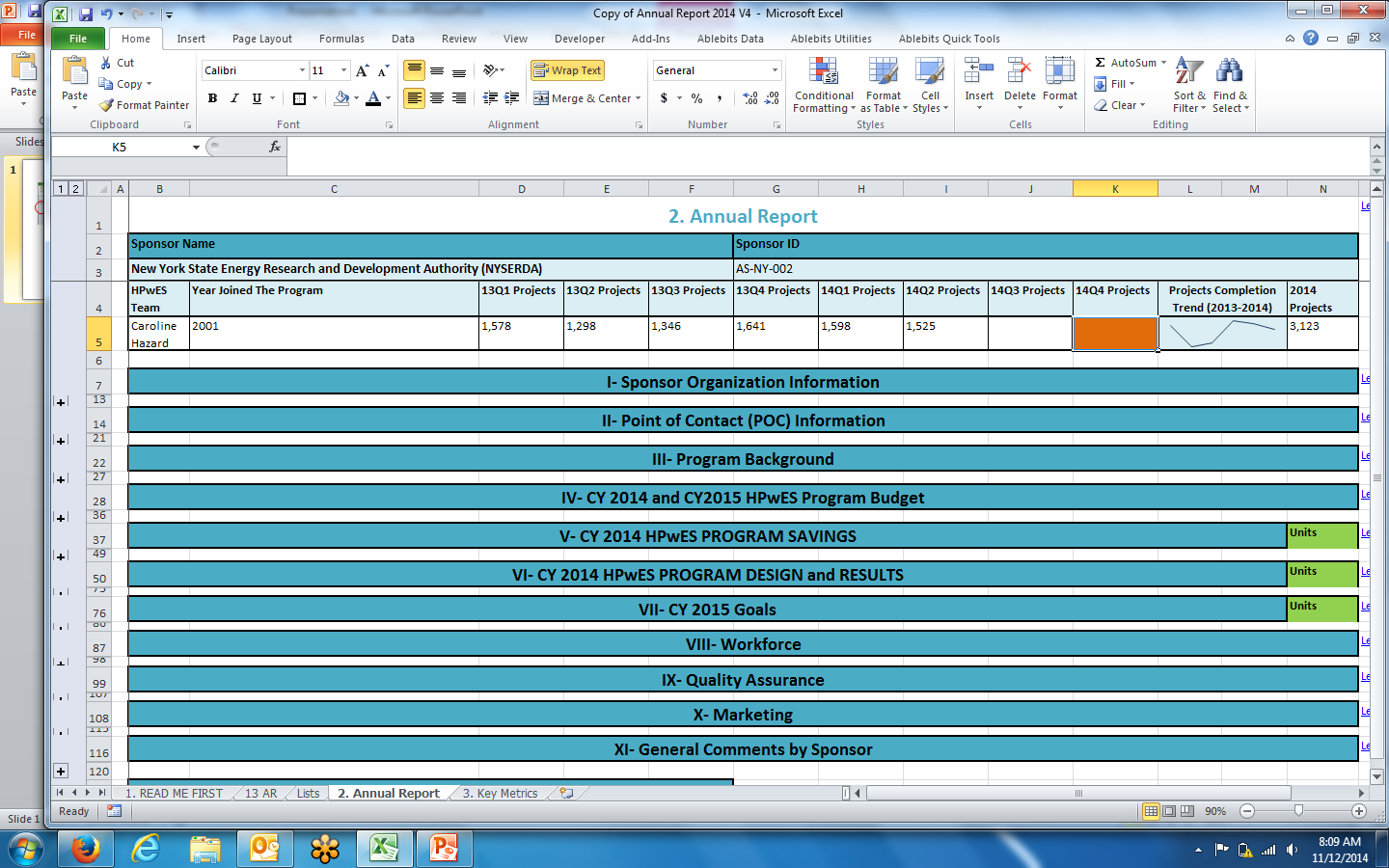Apply Bold formatting to the cell
The width and height of the screenshot is (1389, 868).
click(x=212, y=98)
